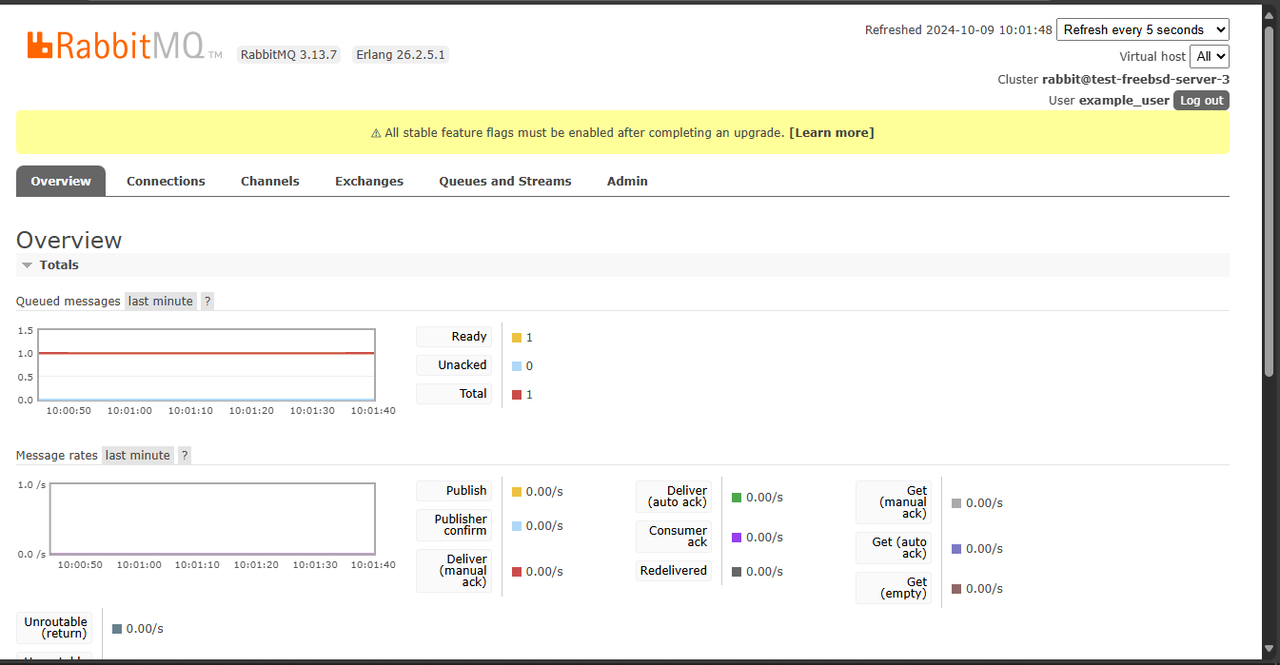Click the Erlang 26.2.5.1 version badge
The width and height of the screenshot is (1280, 665).
tap(401, 54)
